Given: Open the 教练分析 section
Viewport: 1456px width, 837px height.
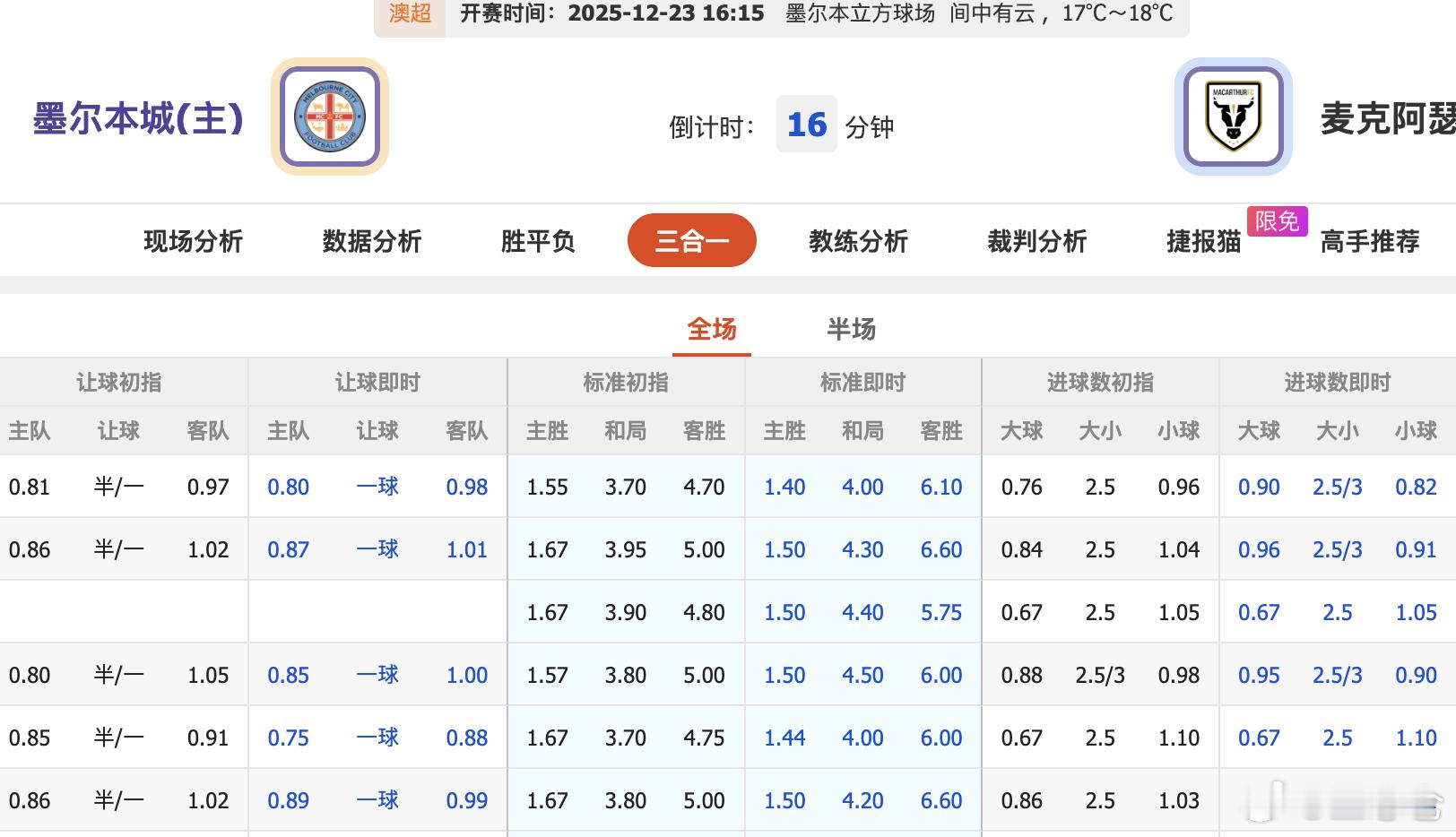Looking at the screenshot, I should (857, 240).
